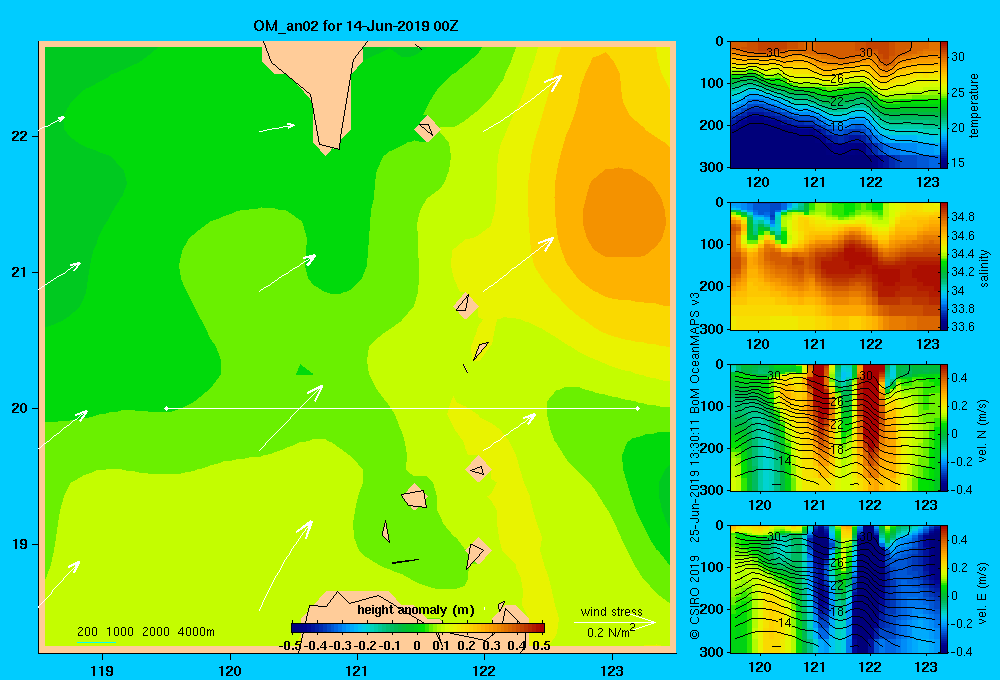The width and height of the screenshot is (1000, 680).
Task: Select the vel. N color scale bar
Action: click(944, 427)
